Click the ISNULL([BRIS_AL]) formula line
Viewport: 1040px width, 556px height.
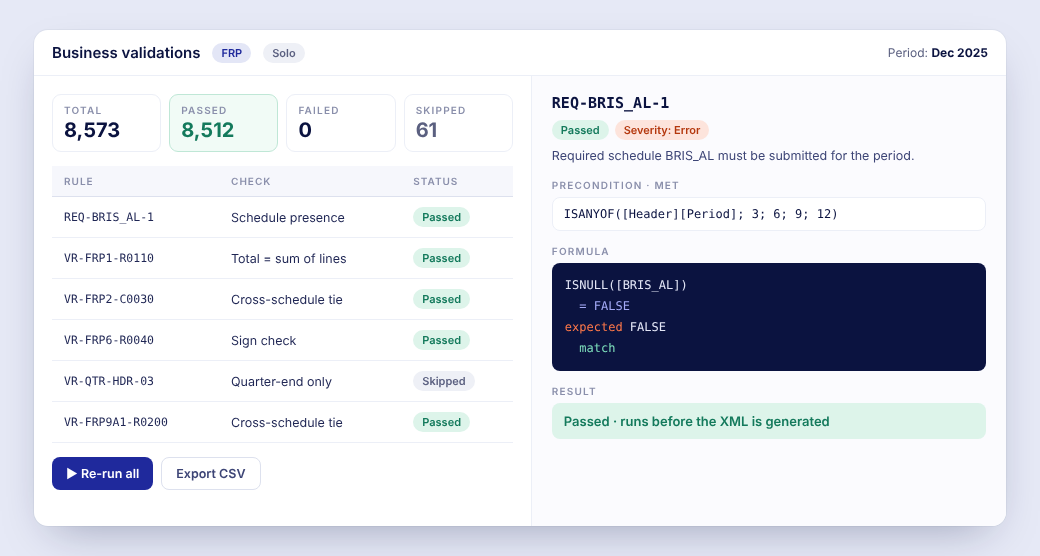pos(625,285)
